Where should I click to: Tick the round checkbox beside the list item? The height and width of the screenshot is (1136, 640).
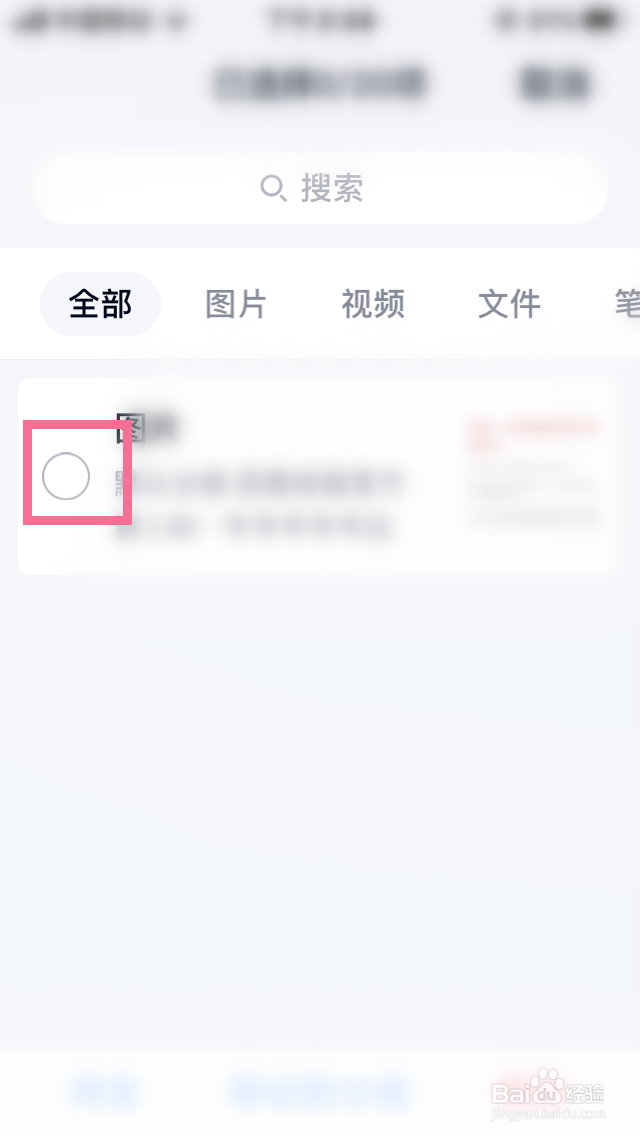click(x=66, y=476)
